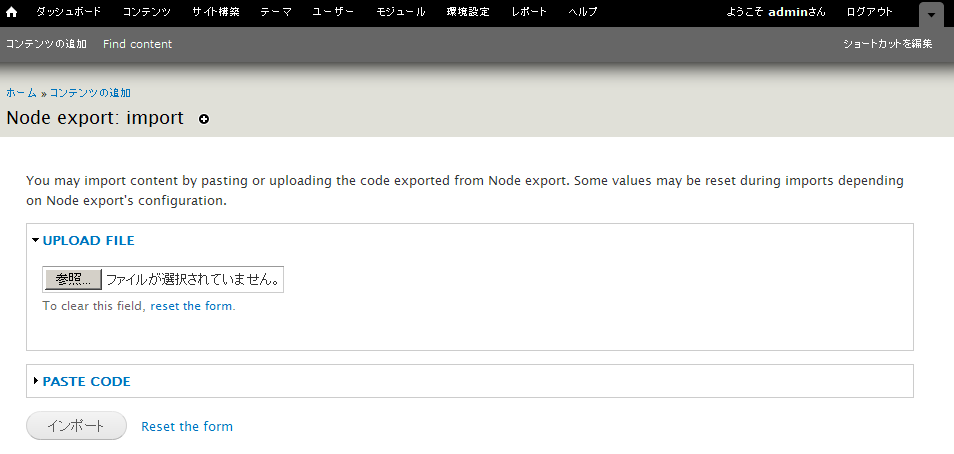Open the レポート menu
This screenshot has height=454, width=954.
coord(529,12)
